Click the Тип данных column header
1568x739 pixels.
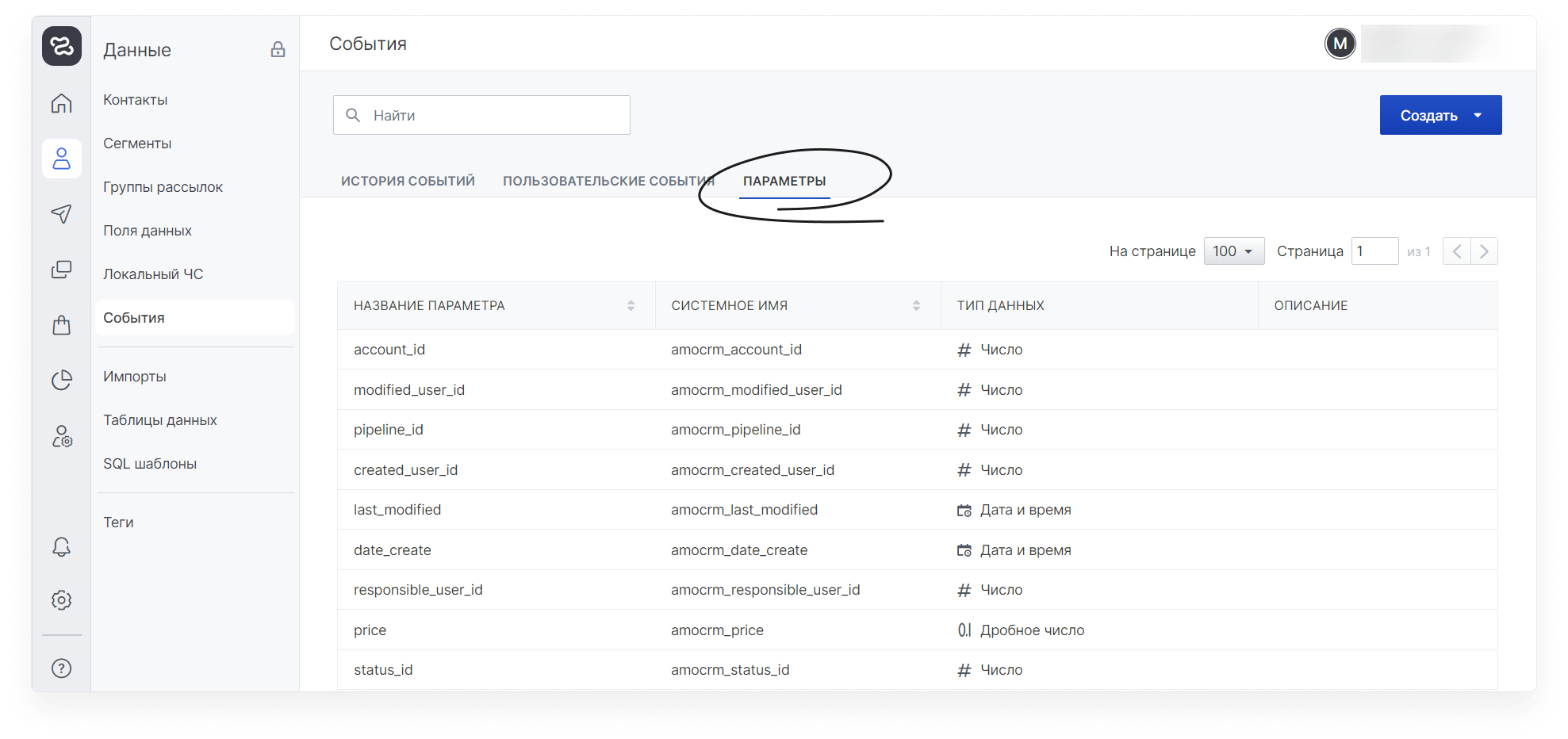[x=1000, y=305]
